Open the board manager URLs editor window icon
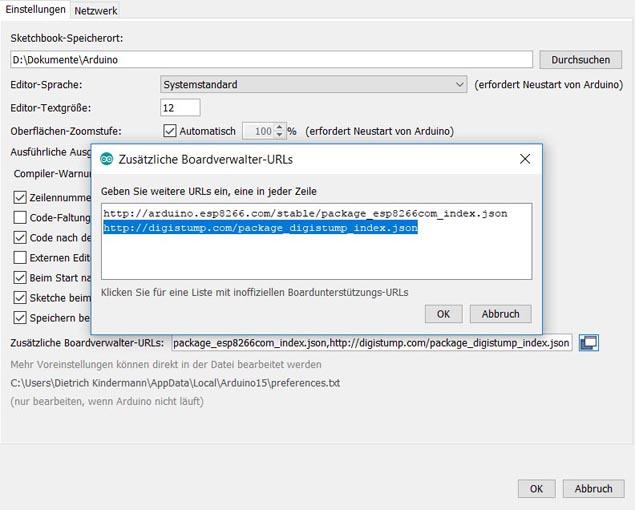The width and height of the screenshot is (635, 510). [x=588, y=343]
